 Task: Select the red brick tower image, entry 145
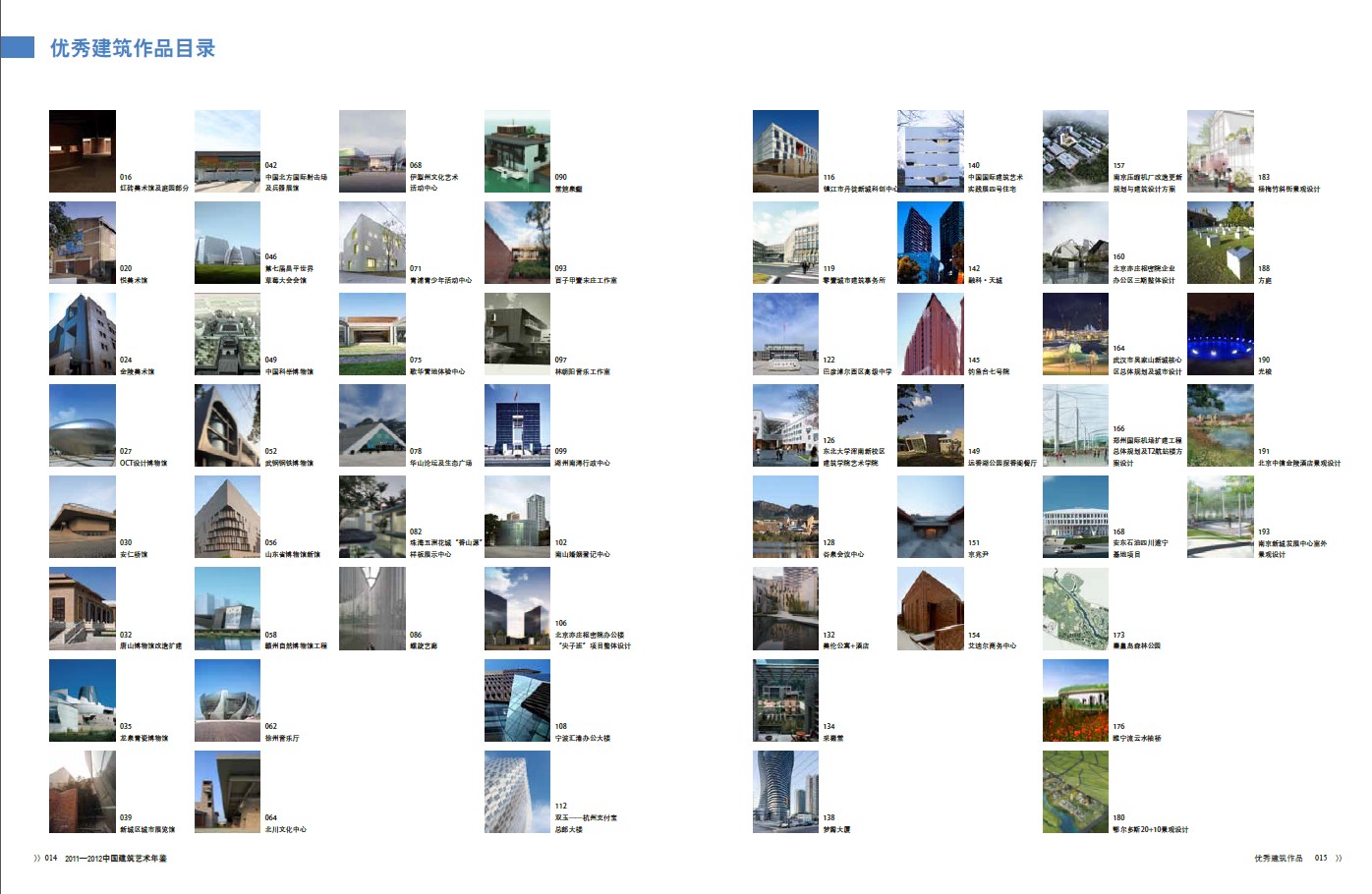[x=930, y=334]
